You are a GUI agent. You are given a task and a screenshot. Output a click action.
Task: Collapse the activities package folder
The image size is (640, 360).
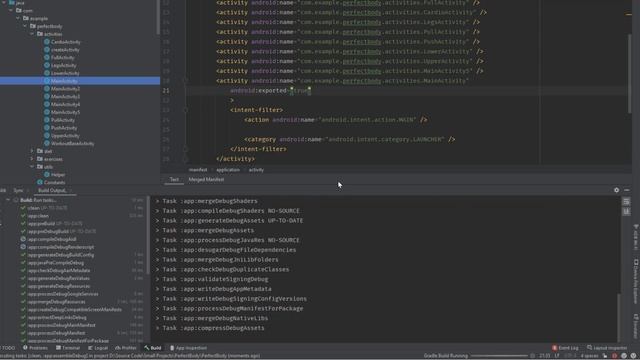click(x=32, y=34)
